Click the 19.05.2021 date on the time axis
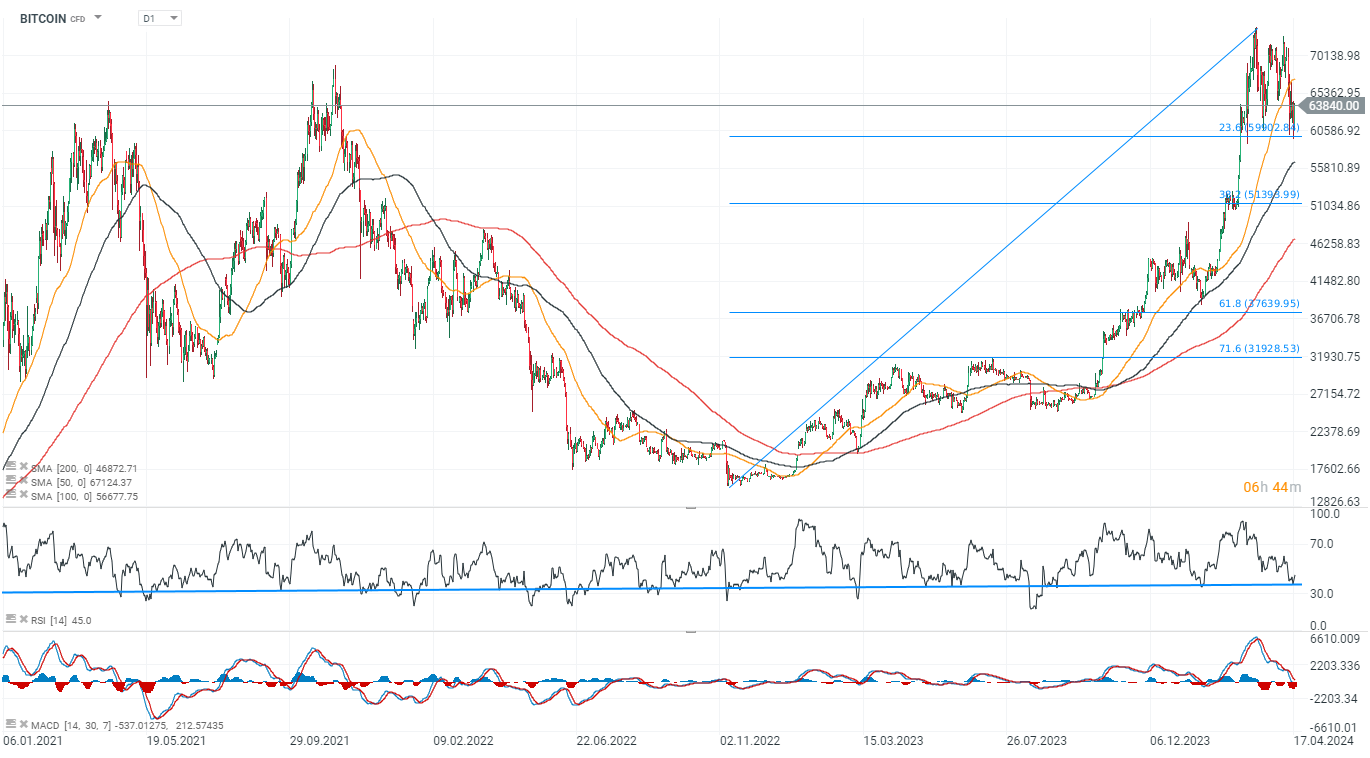 pyautogui.click(x=176, y=741)
